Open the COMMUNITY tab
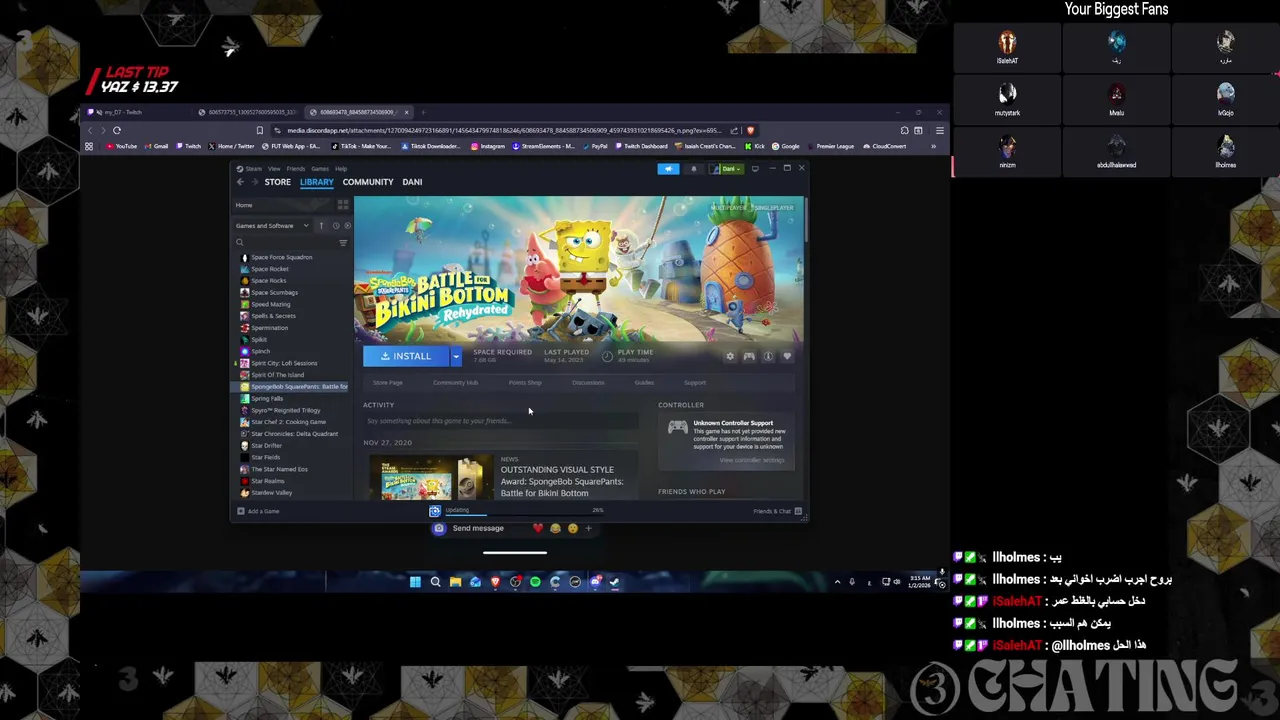This screenshot has width=1280, height=720. 368,182
